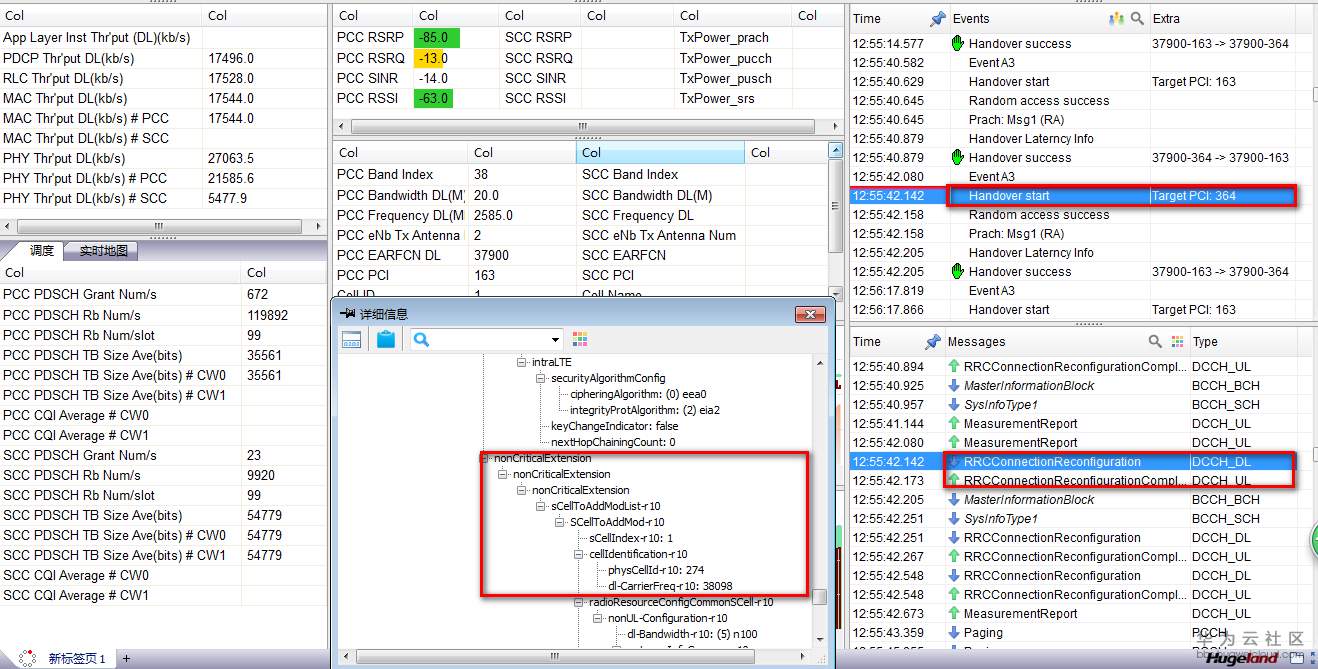Click the pin icon in Events panel header
The image size is (1318, 669).
937,18
